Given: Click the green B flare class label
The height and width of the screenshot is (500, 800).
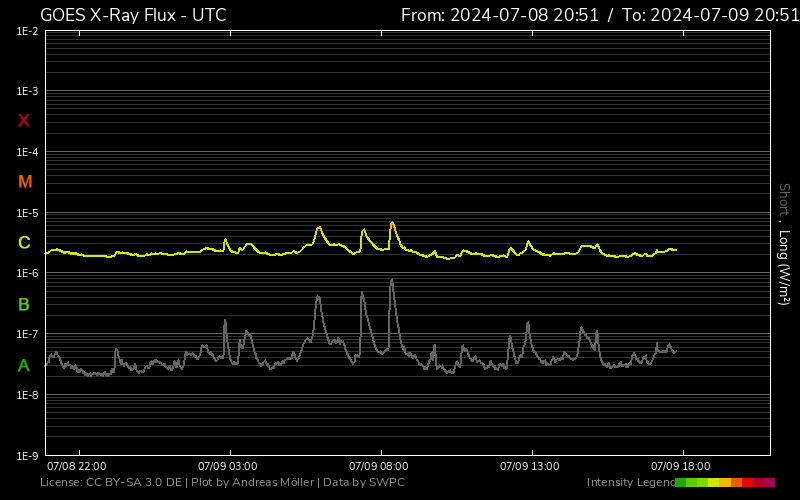Looking at the screenshot, I should [x=24, y=304].
